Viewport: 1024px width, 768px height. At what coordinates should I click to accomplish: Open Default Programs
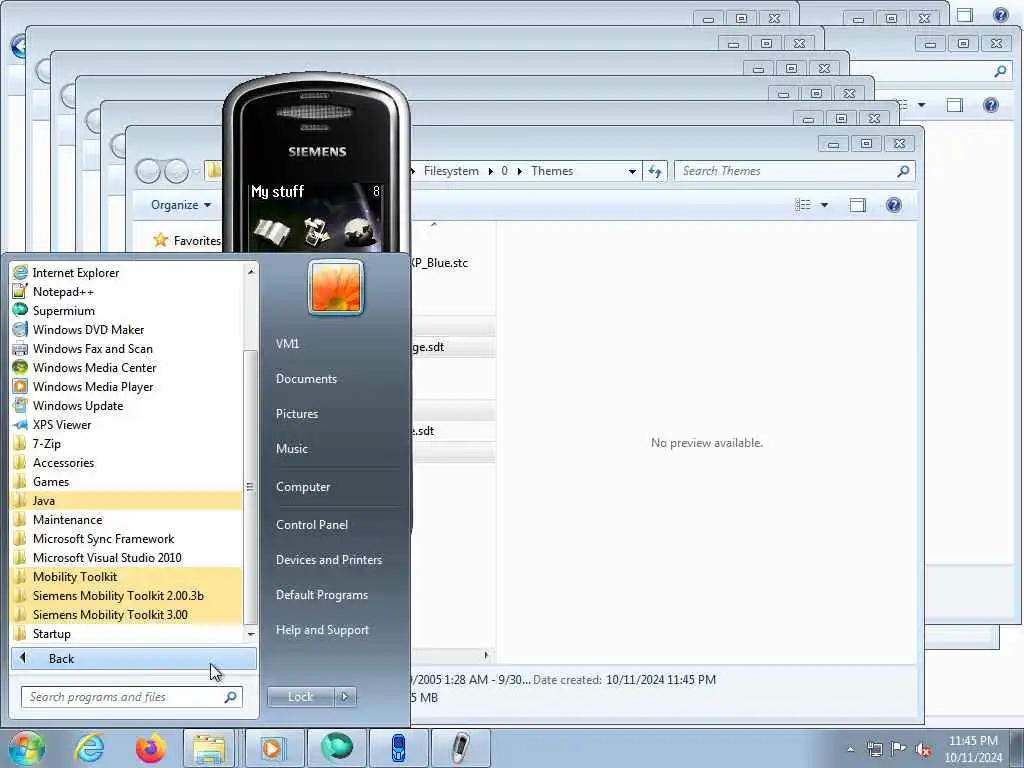tap(321, 595)
